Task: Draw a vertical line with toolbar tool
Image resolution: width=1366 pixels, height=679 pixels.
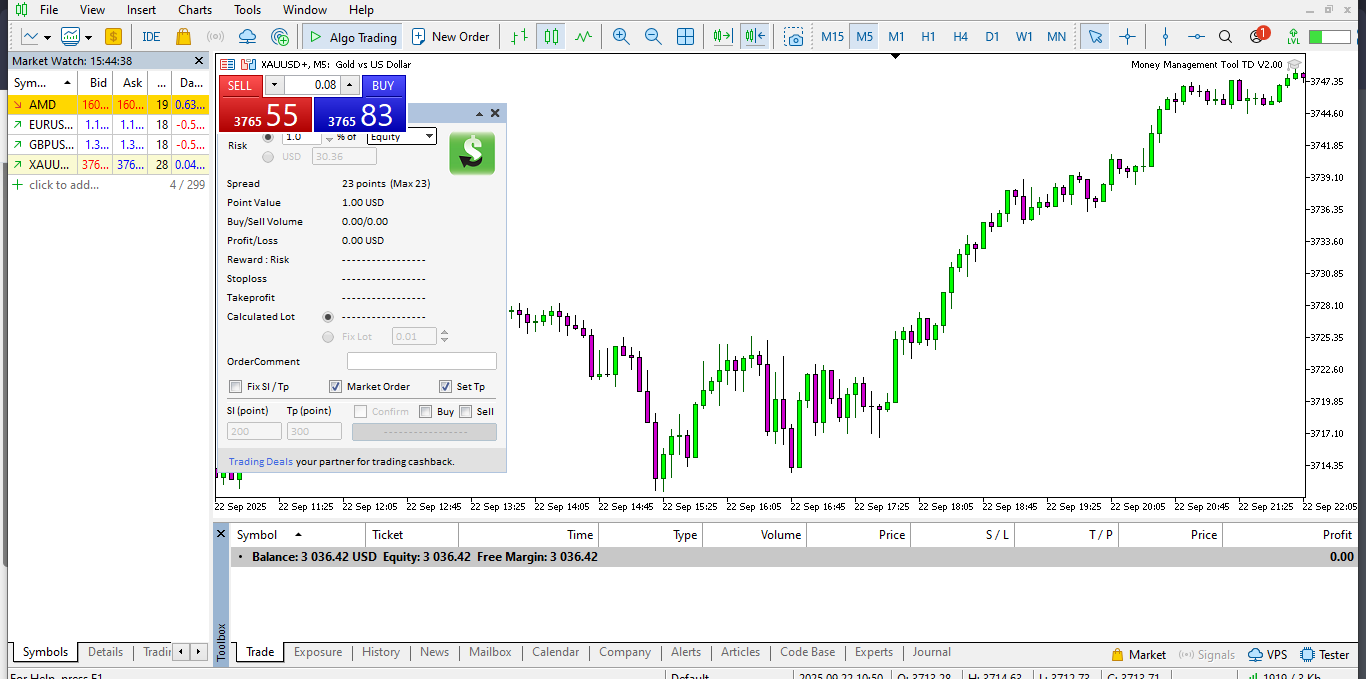Action: click(1165, 37)
